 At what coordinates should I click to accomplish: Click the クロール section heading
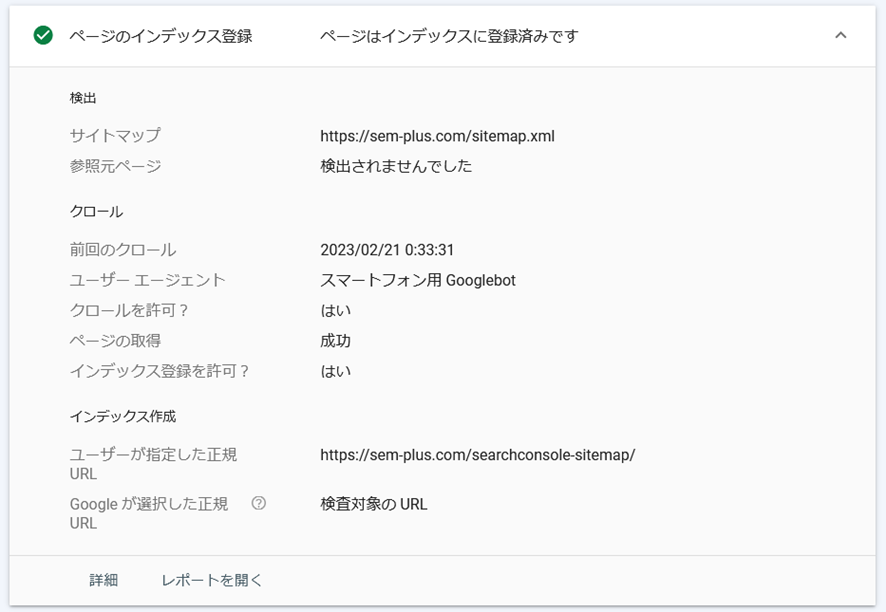click(97, 212)
